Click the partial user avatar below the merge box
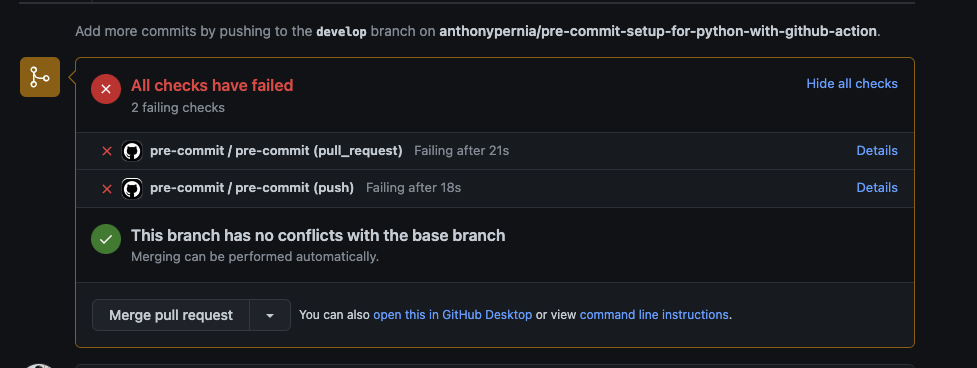This screenshot has width=977, height=368. [x=40, y=366]
